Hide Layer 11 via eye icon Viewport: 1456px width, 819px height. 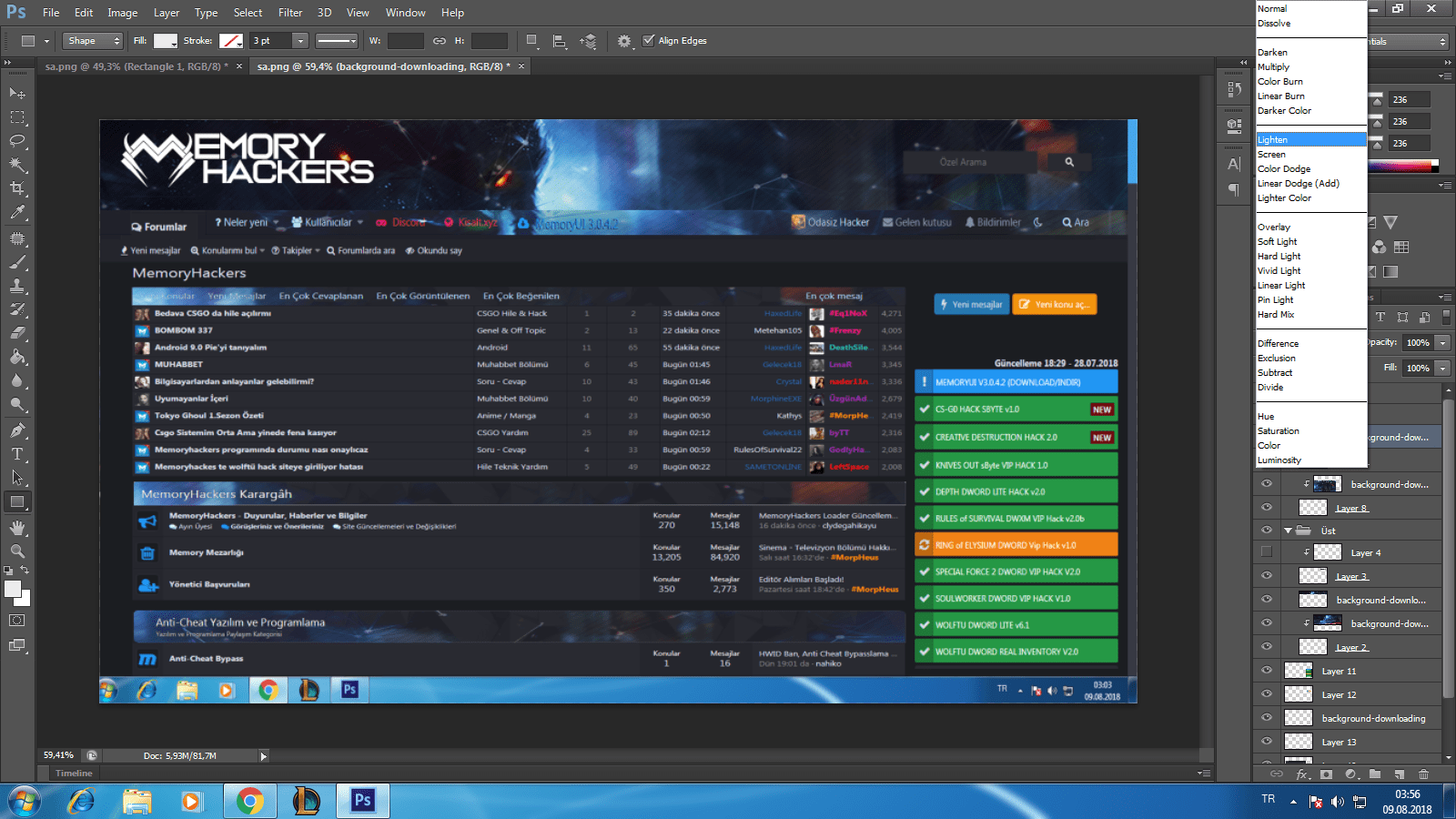[1267, 670]
